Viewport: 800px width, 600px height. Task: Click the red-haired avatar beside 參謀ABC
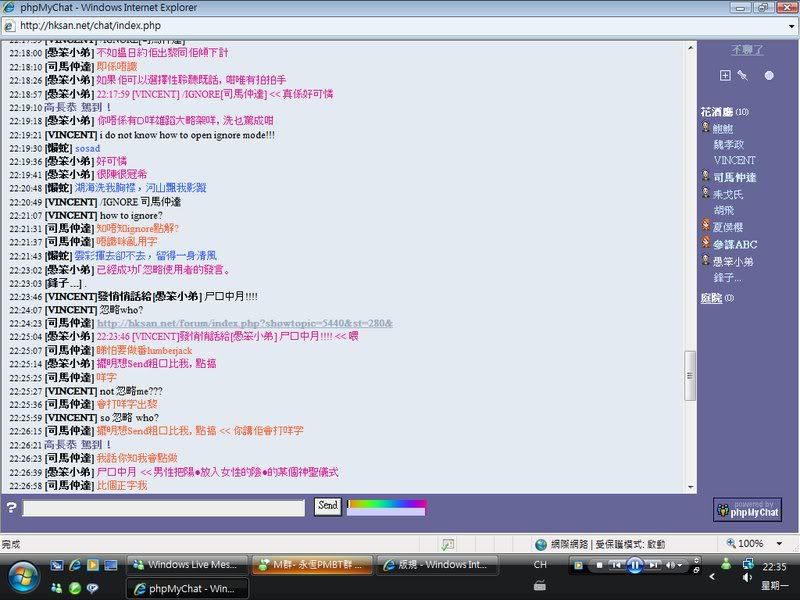tap(706, 242)
